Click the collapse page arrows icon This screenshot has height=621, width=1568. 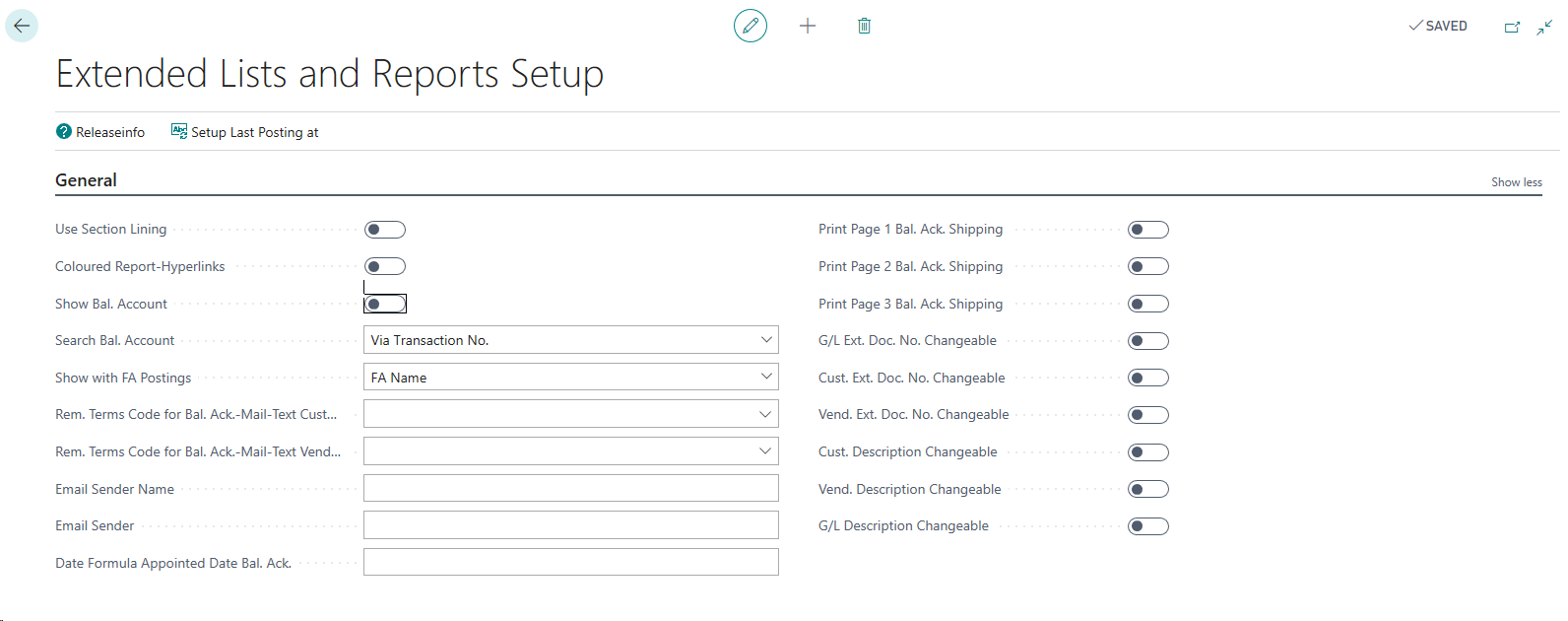pyautogui.click(x=1544, y=27)
